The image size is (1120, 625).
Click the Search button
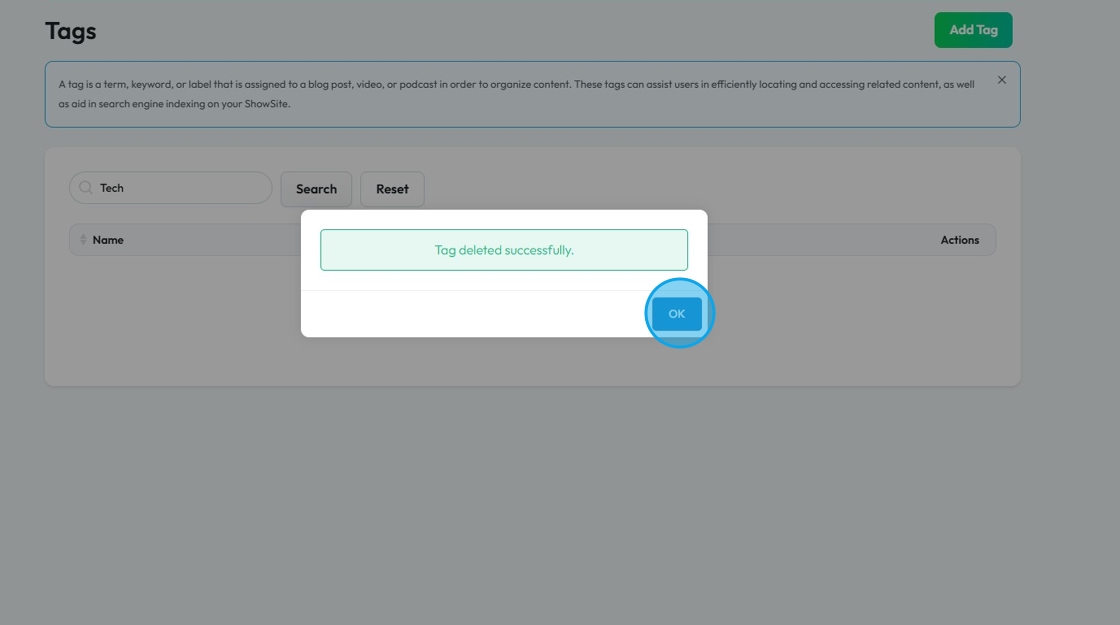(316, 189)
